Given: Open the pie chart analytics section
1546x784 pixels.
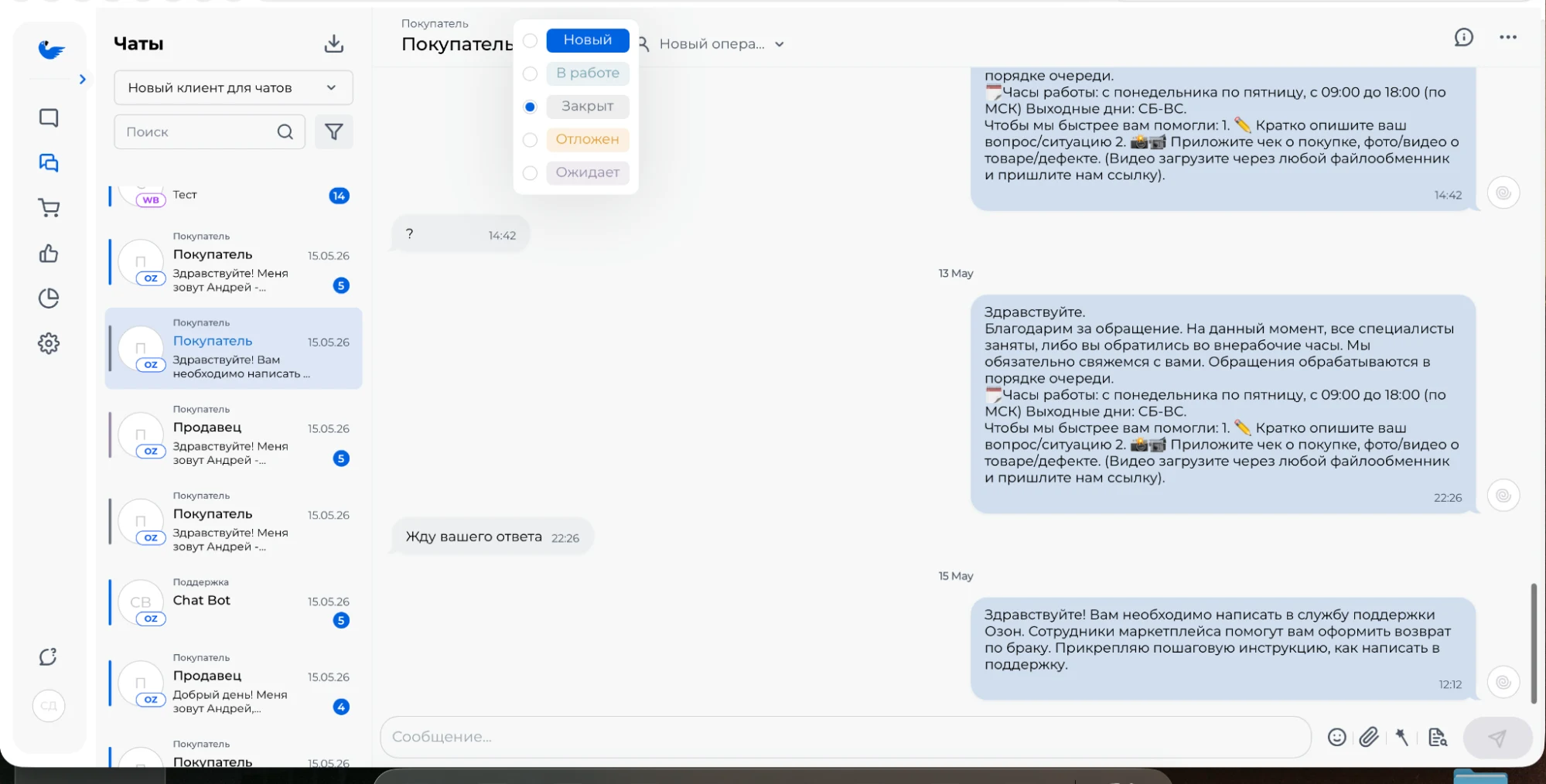Looking at the screenshot, I should [49, 298].
